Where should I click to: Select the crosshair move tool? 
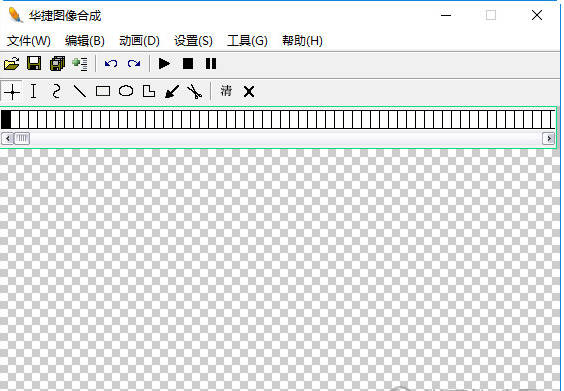pyautogui.click(x=12, y=91)
